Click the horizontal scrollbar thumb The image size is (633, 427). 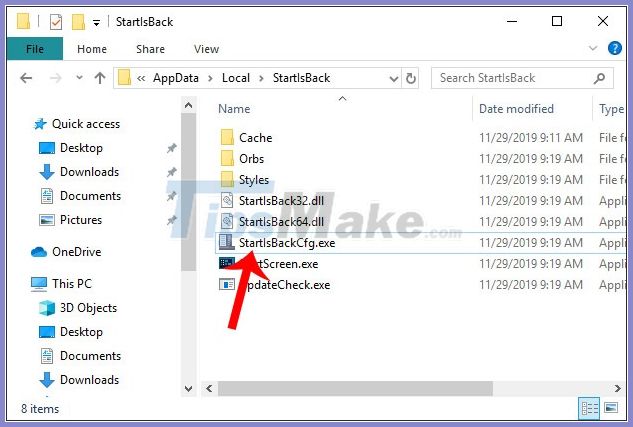pyautogui.click(x=355, y=389)
